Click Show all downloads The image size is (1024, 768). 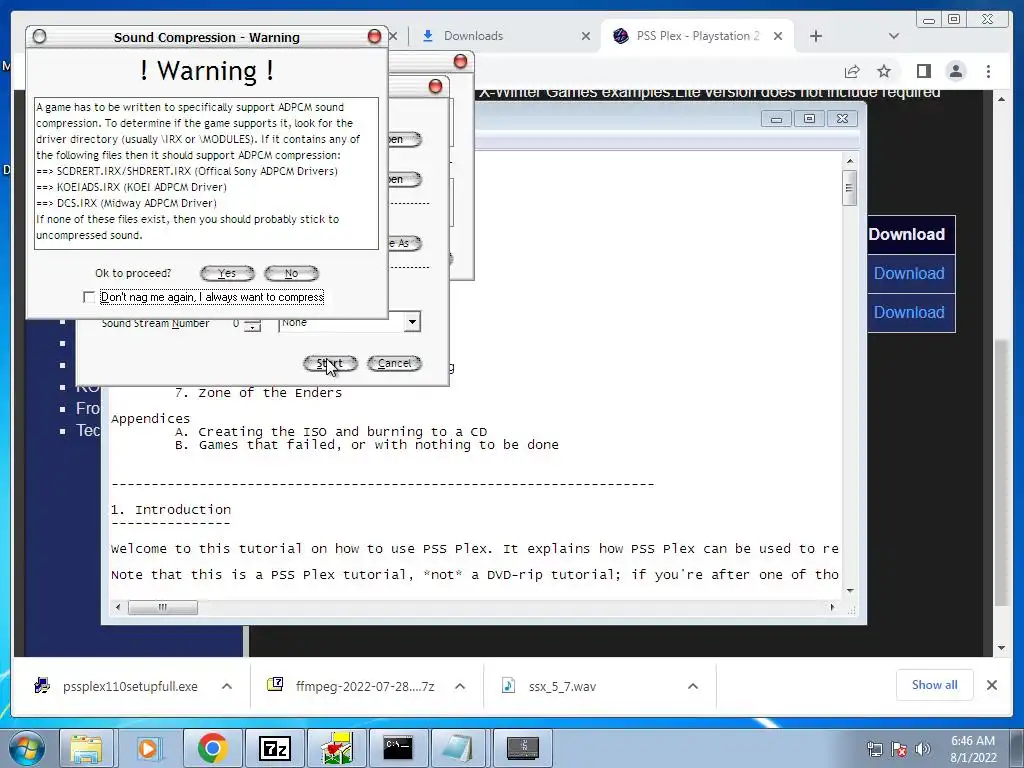[935, 685]
